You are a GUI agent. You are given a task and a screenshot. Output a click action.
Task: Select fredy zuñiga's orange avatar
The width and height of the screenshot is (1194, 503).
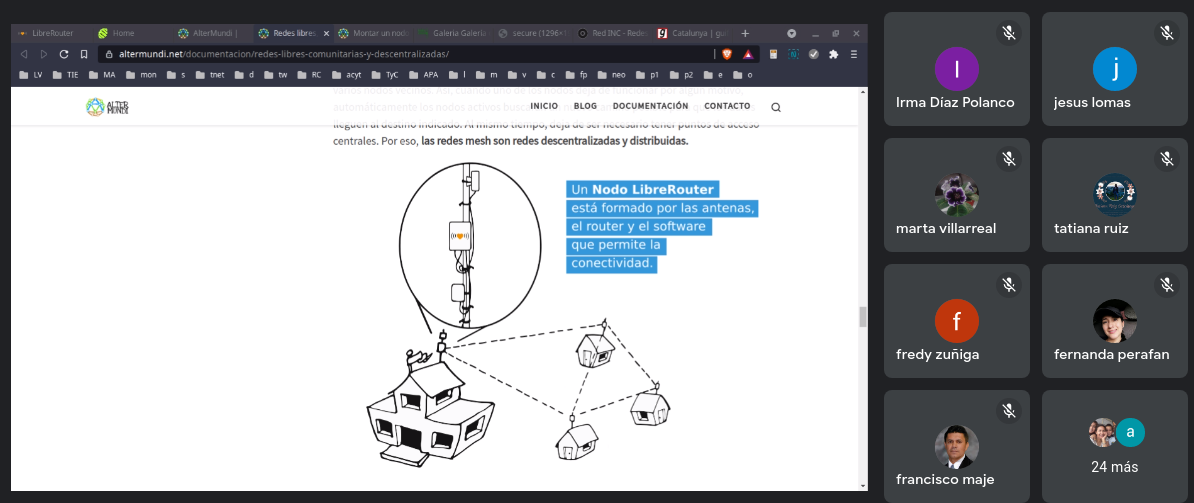point(956,321)
